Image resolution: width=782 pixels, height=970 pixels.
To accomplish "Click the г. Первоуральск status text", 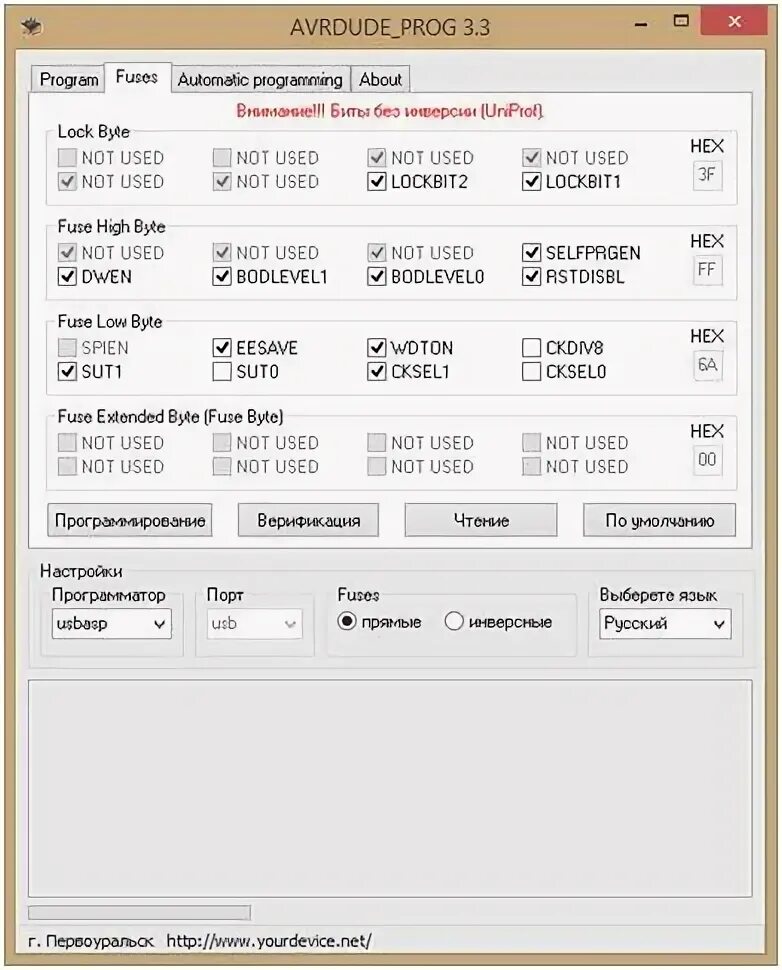I will click(x=91, y=942).
